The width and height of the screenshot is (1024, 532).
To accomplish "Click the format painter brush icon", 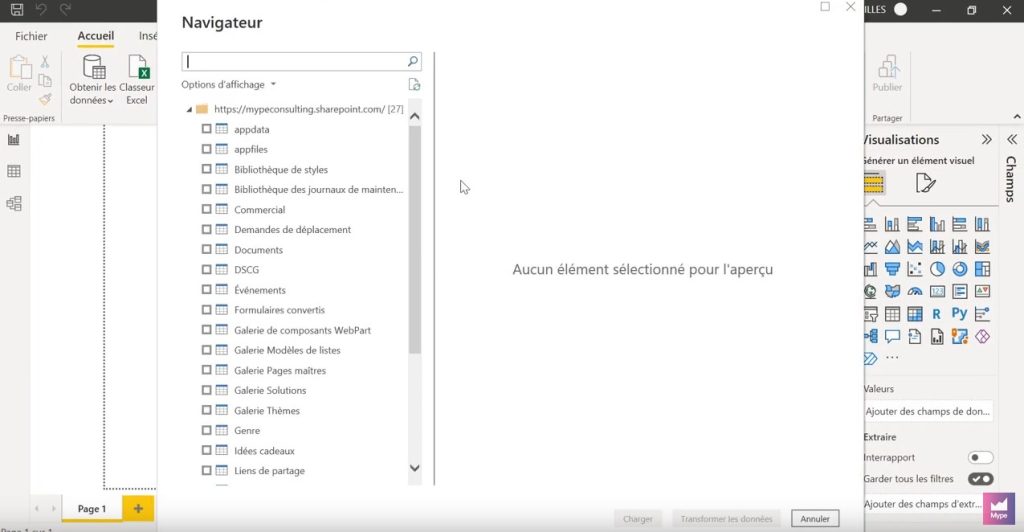I will point(44,99).
